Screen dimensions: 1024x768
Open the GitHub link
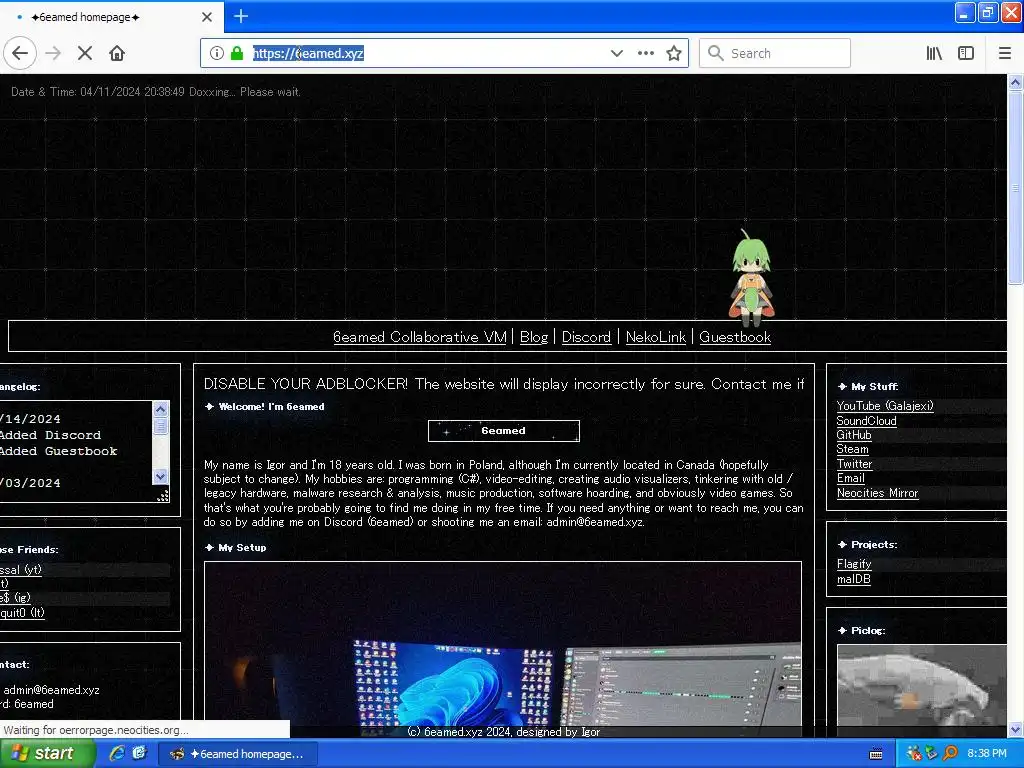pyautogui.click(x=854, y=435)
